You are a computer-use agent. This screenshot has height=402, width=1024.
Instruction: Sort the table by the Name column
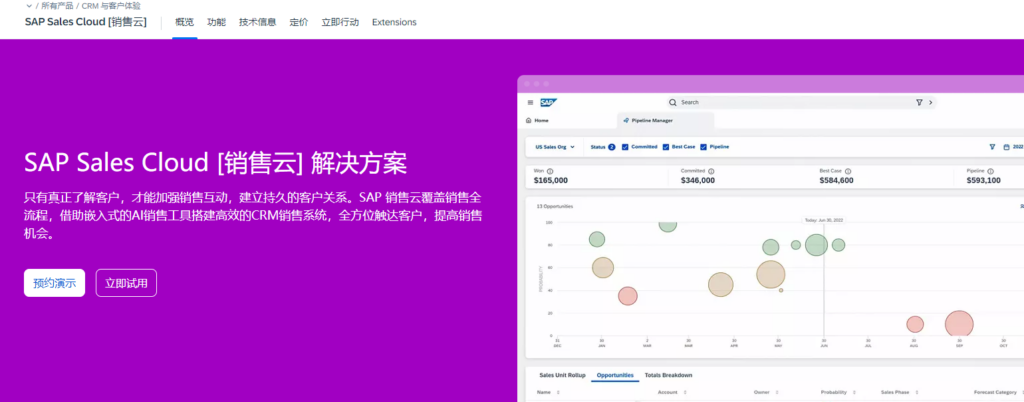coord(558,393)
